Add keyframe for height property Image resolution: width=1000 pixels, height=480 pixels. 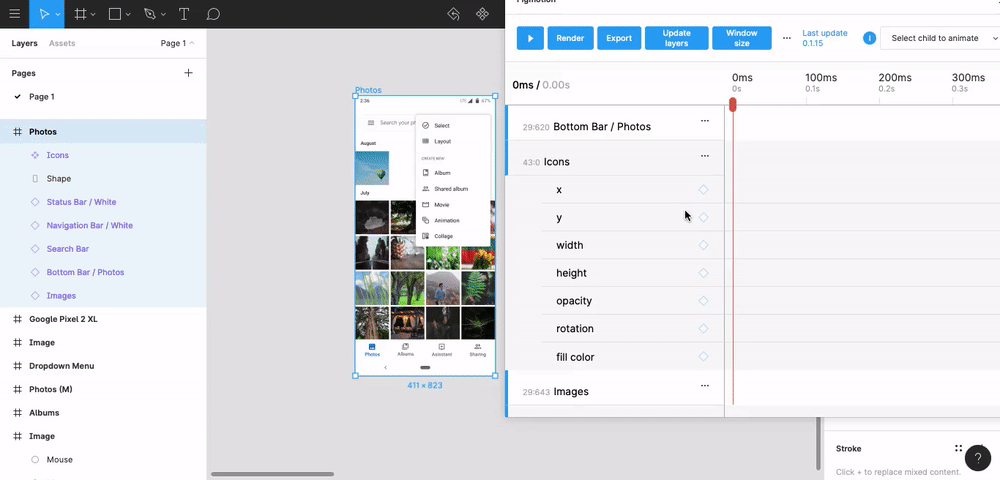point(703,273)
